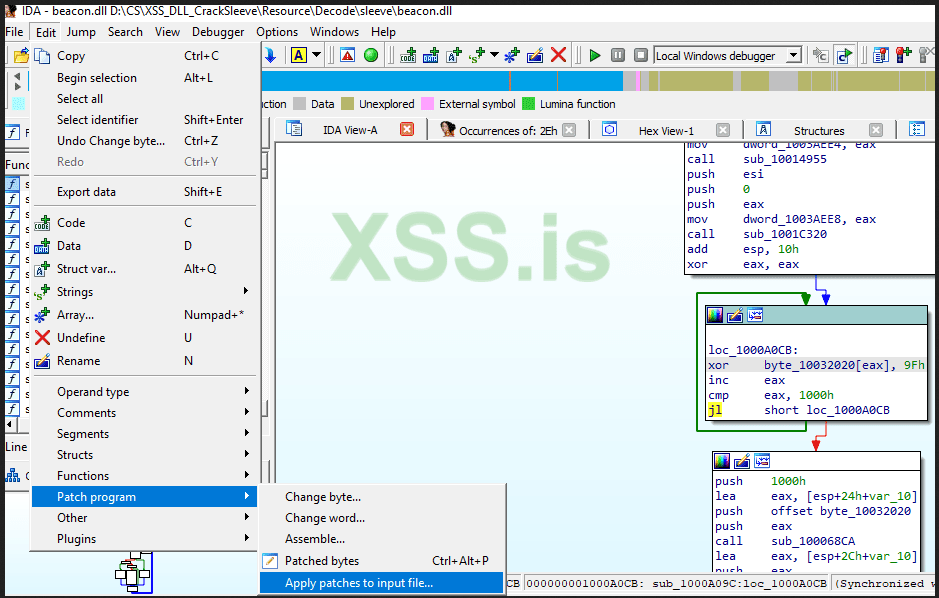Click the red X Undefine toolbar icon
The width and height of the screenshot is (939, 598).
pos(559,56)
